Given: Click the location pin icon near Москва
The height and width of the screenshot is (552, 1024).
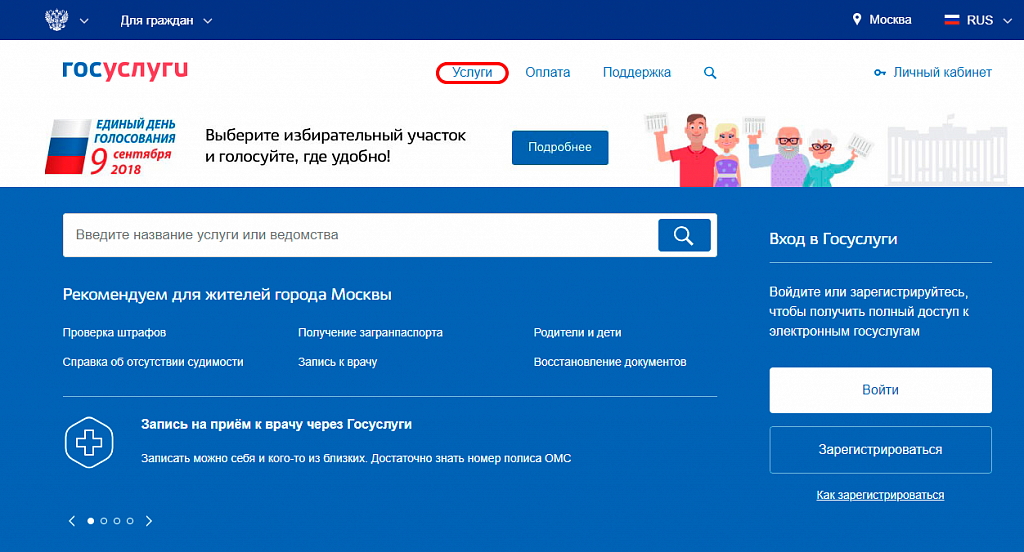Looking at the screenshot, I should point(857,20).
